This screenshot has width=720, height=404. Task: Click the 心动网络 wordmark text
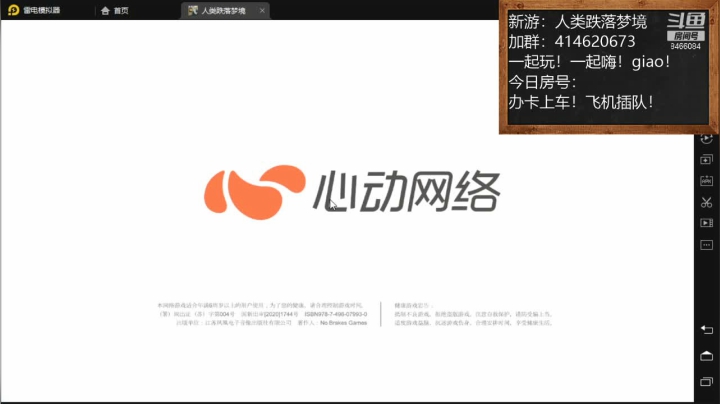407,191
